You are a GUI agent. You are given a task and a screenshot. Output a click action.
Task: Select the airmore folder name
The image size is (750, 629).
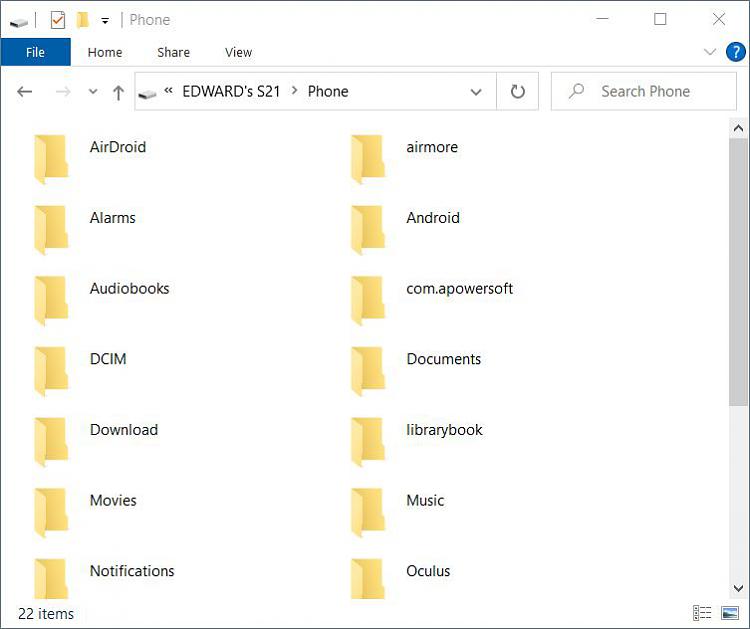point(432,147)
